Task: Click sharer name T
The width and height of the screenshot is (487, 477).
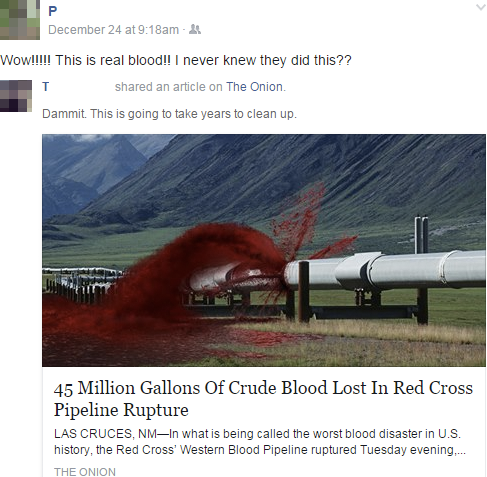Action: [x=46, y=87]
